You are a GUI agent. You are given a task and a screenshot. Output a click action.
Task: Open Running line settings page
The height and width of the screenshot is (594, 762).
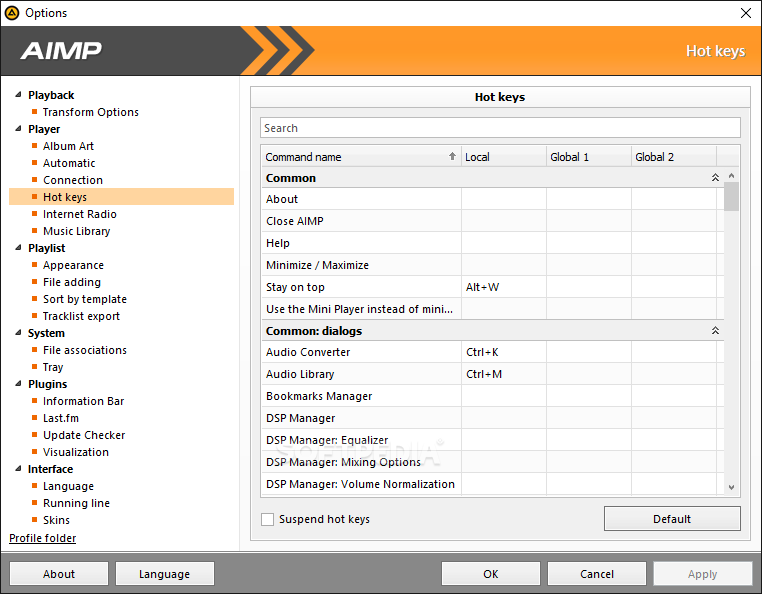click(76, 503)
